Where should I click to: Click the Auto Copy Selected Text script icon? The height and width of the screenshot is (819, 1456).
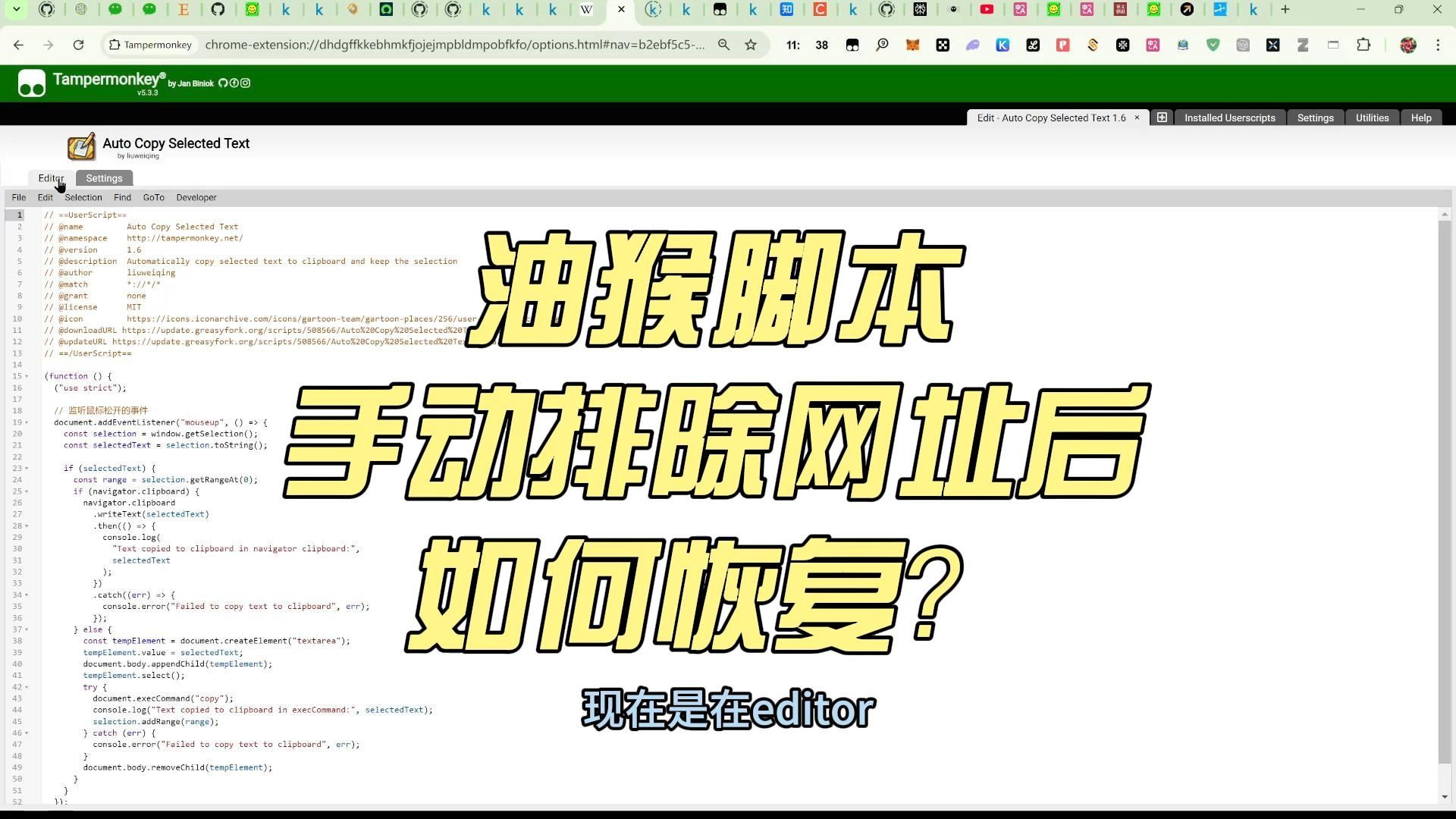point(82,146)
